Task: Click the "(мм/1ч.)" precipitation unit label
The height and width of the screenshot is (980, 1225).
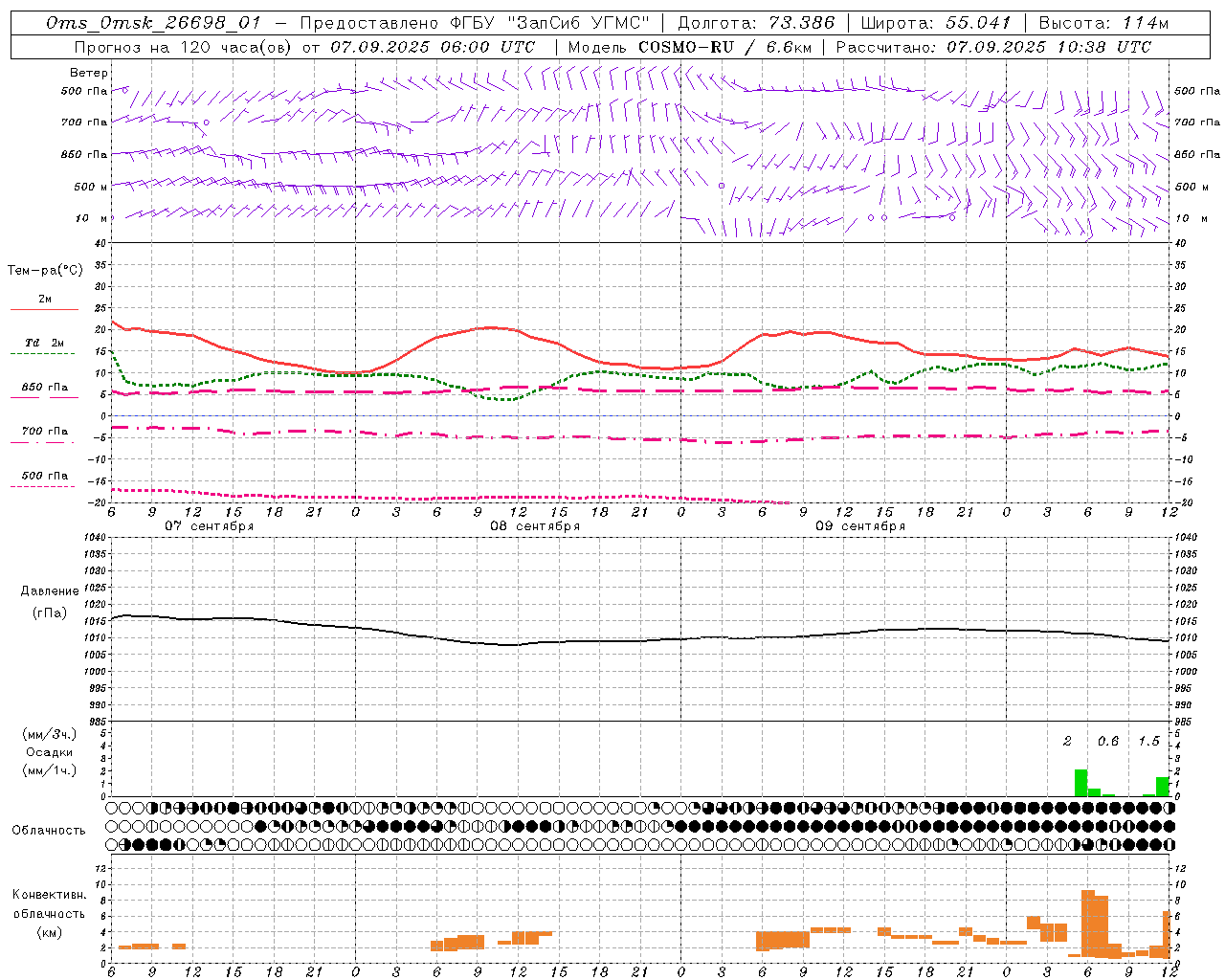Action: 50,770
